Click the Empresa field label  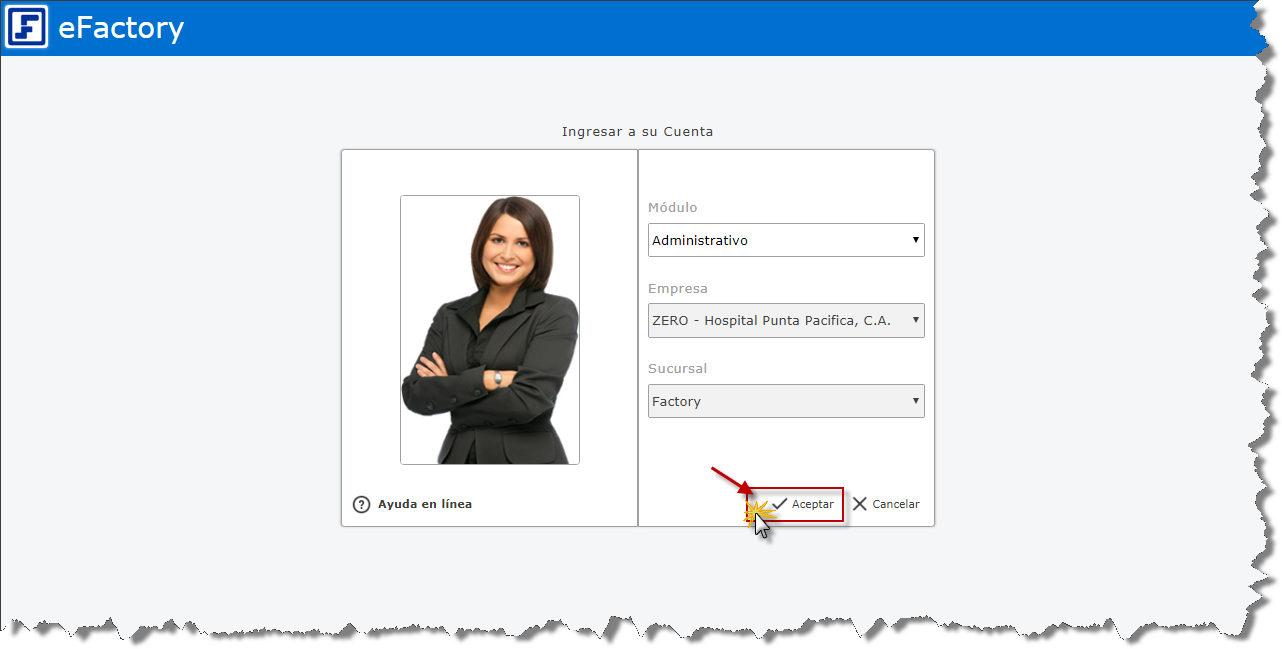point(678,288)
